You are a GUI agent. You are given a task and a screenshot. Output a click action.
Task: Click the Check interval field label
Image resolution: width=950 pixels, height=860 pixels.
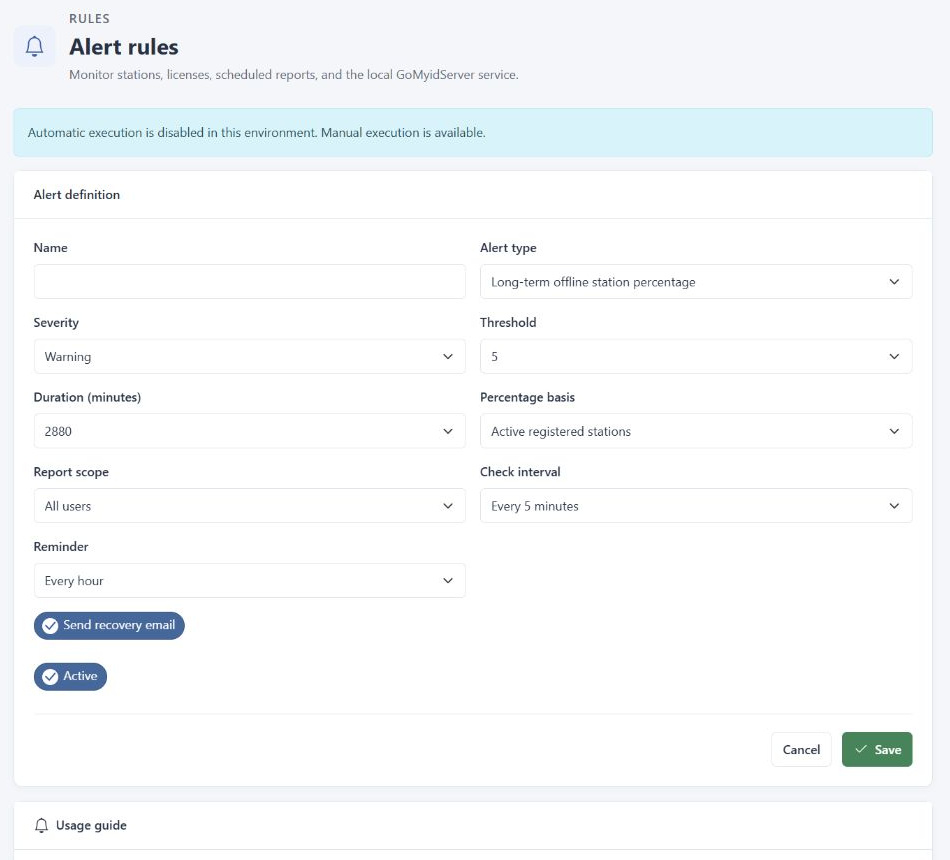[x=520, y=472]
